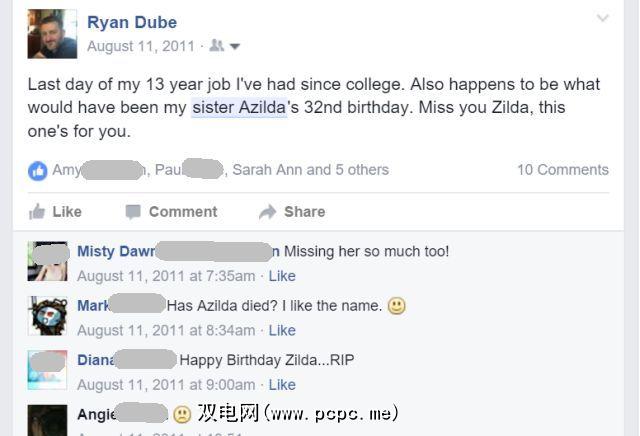
Task: Like the post by Ryan Dube
Action: (55, 211)
